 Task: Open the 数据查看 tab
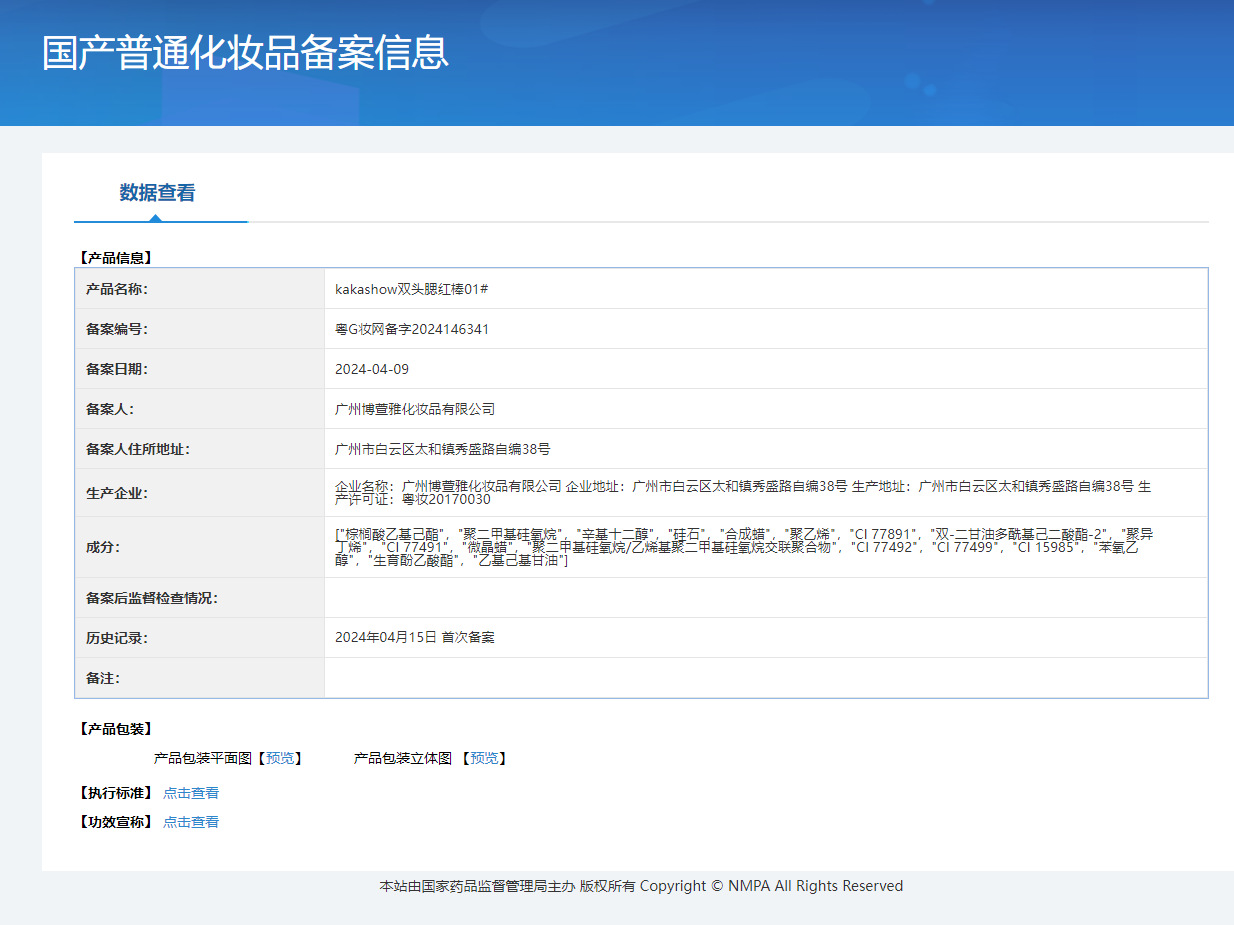(x=158, y=193)
